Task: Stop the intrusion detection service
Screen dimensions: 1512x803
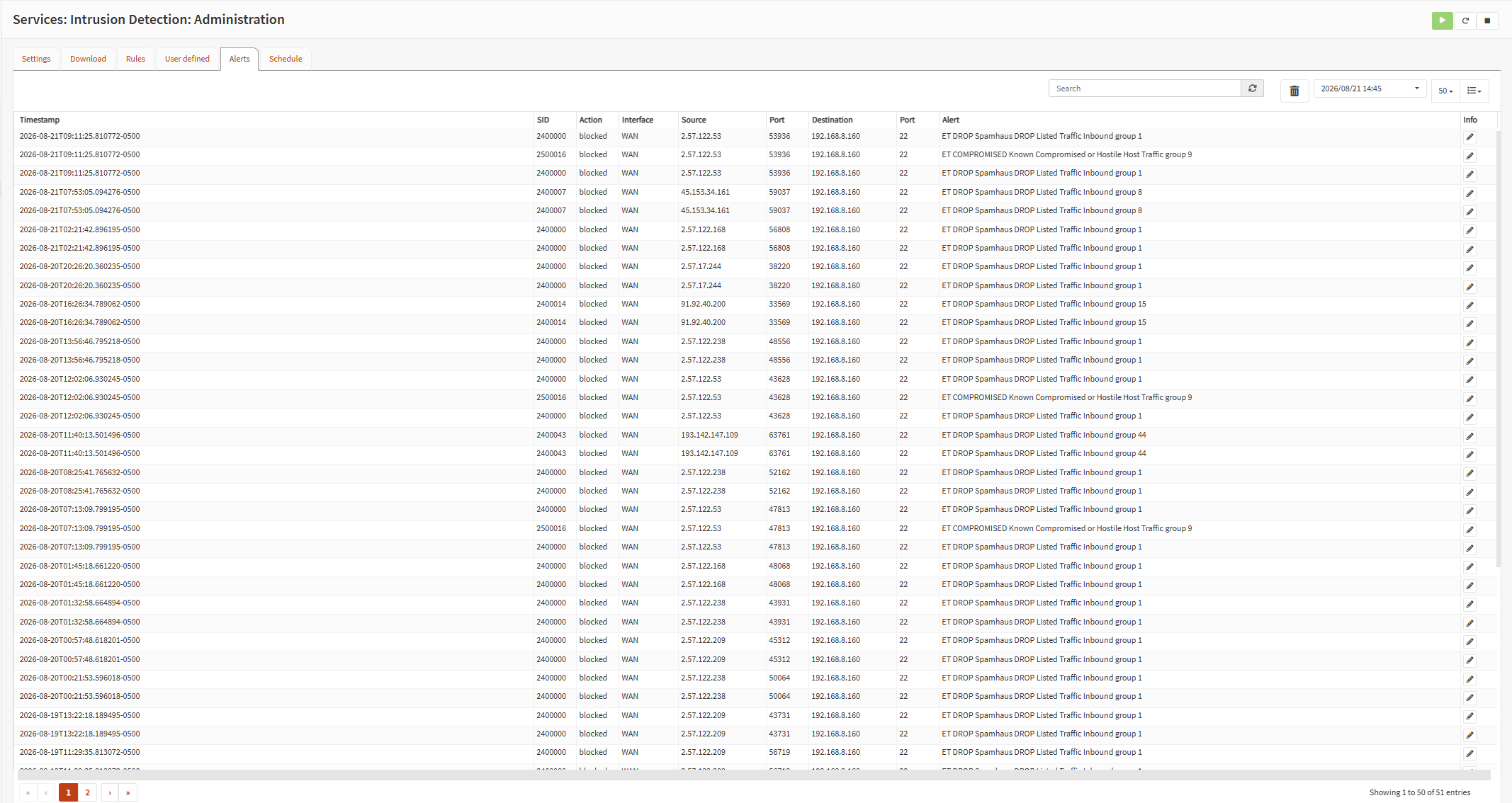Action: (x=1487, y=21)
